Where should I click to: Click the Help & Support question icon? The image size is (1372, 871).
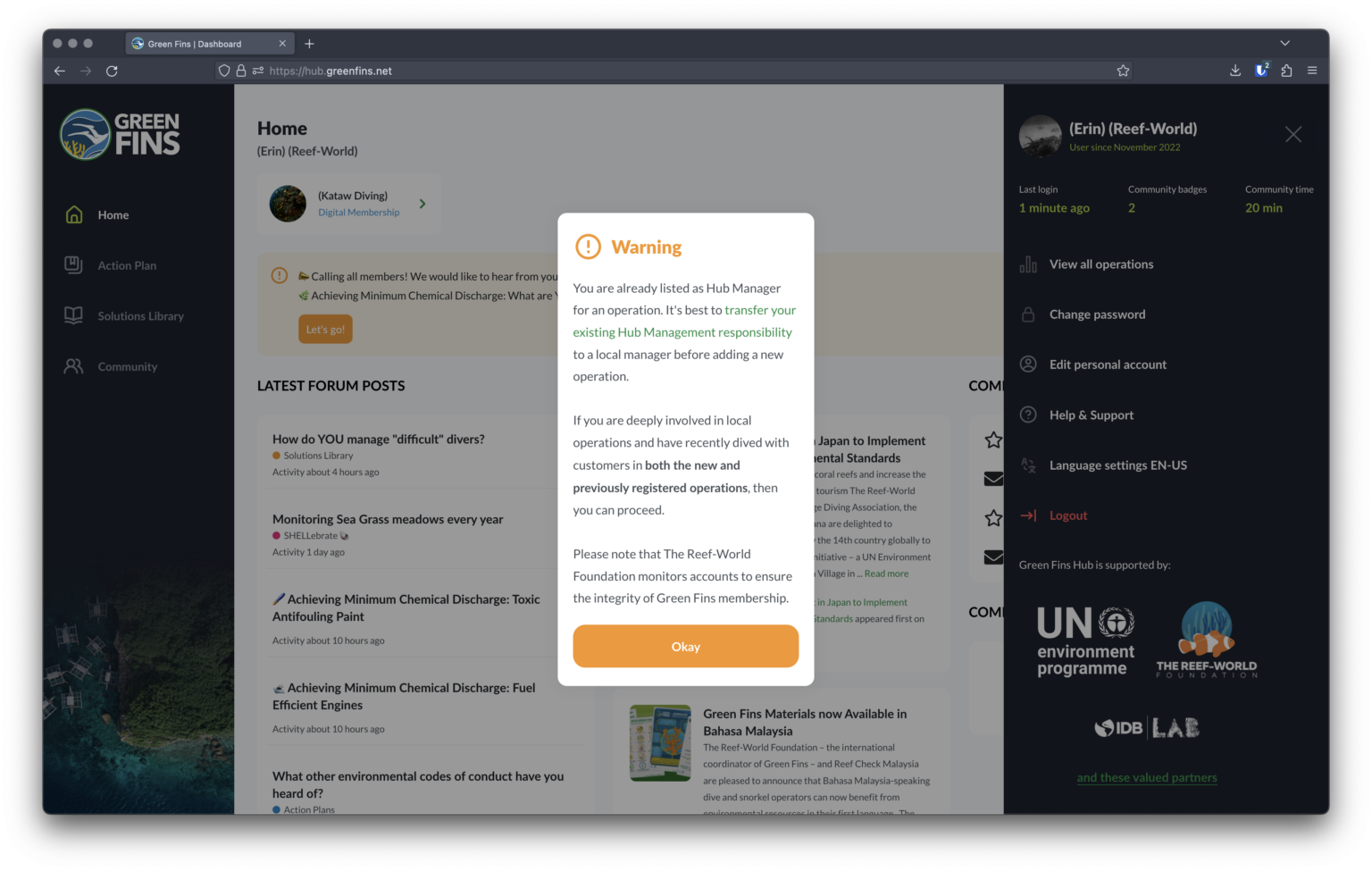tap(1028, 415)
